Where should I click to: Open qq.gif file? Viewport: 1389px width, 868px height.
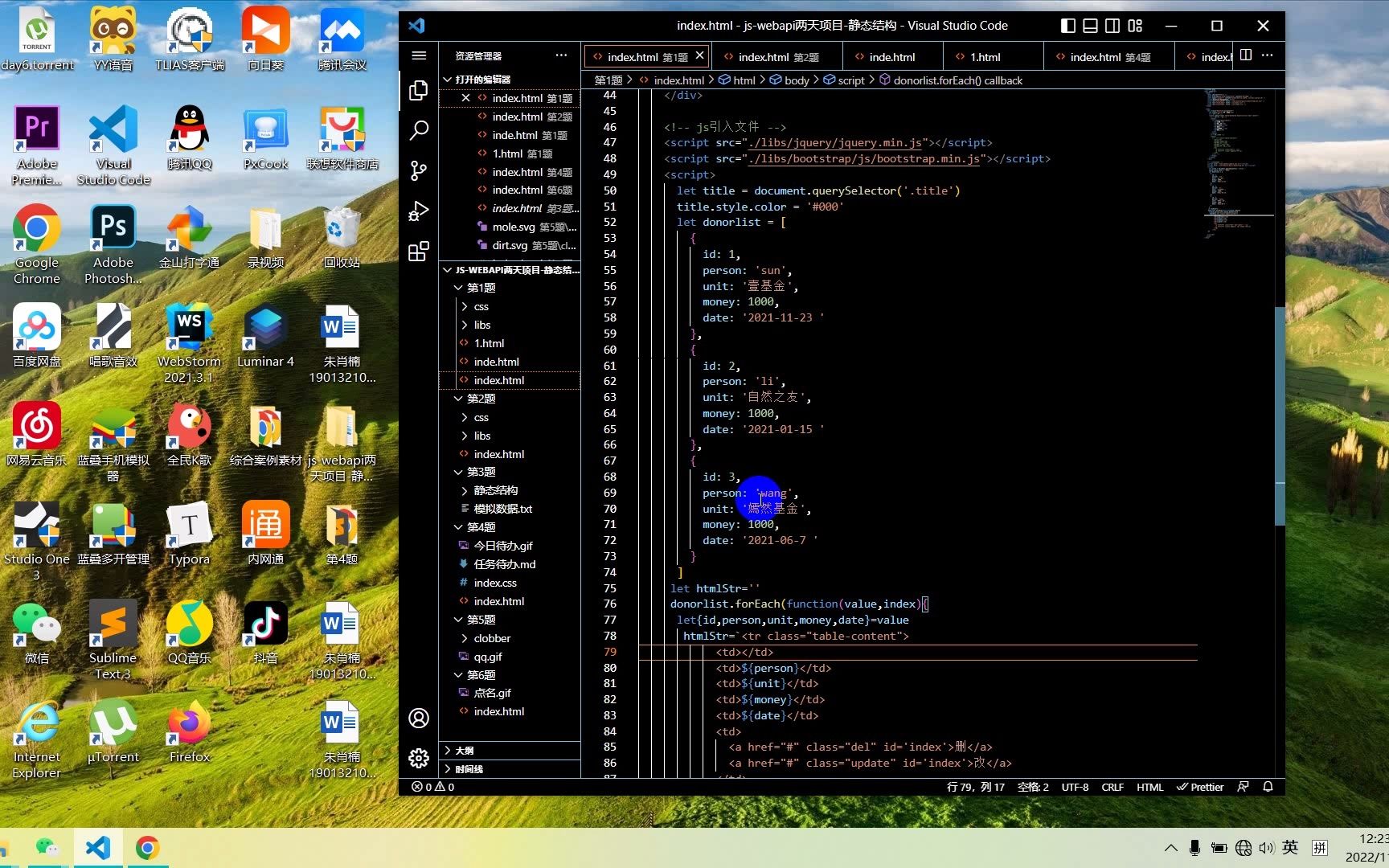pos(510,657)
